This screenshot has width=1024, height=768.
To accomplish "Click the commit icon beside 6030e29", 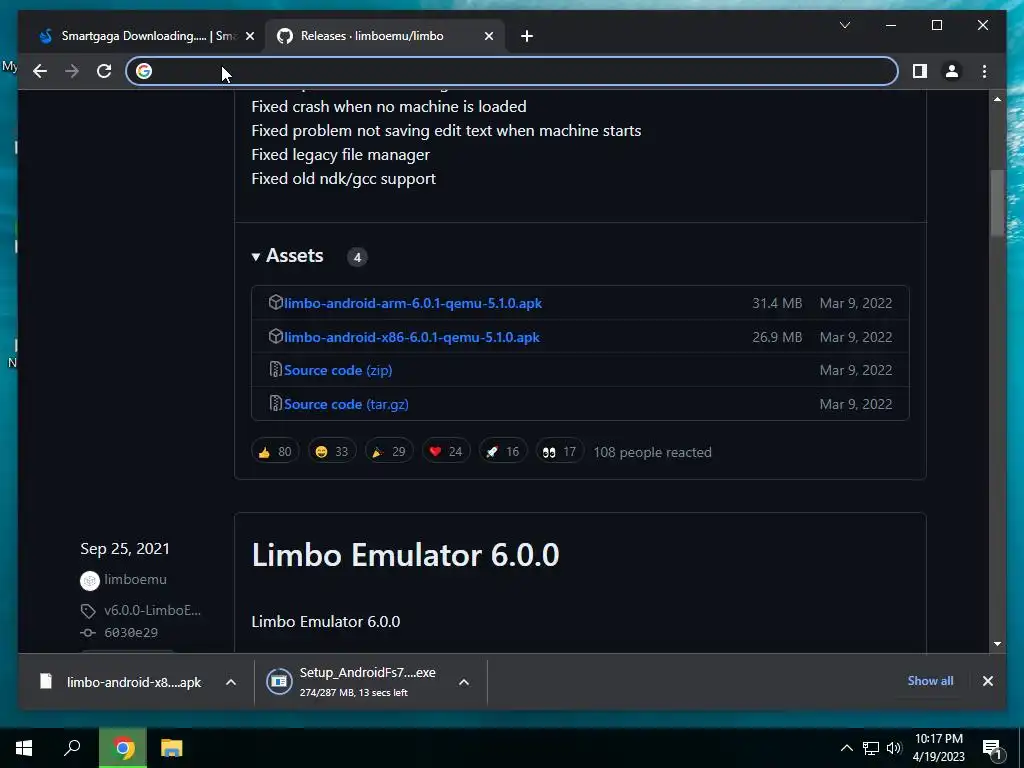I will pyautogui.click(x=88, y=633).
